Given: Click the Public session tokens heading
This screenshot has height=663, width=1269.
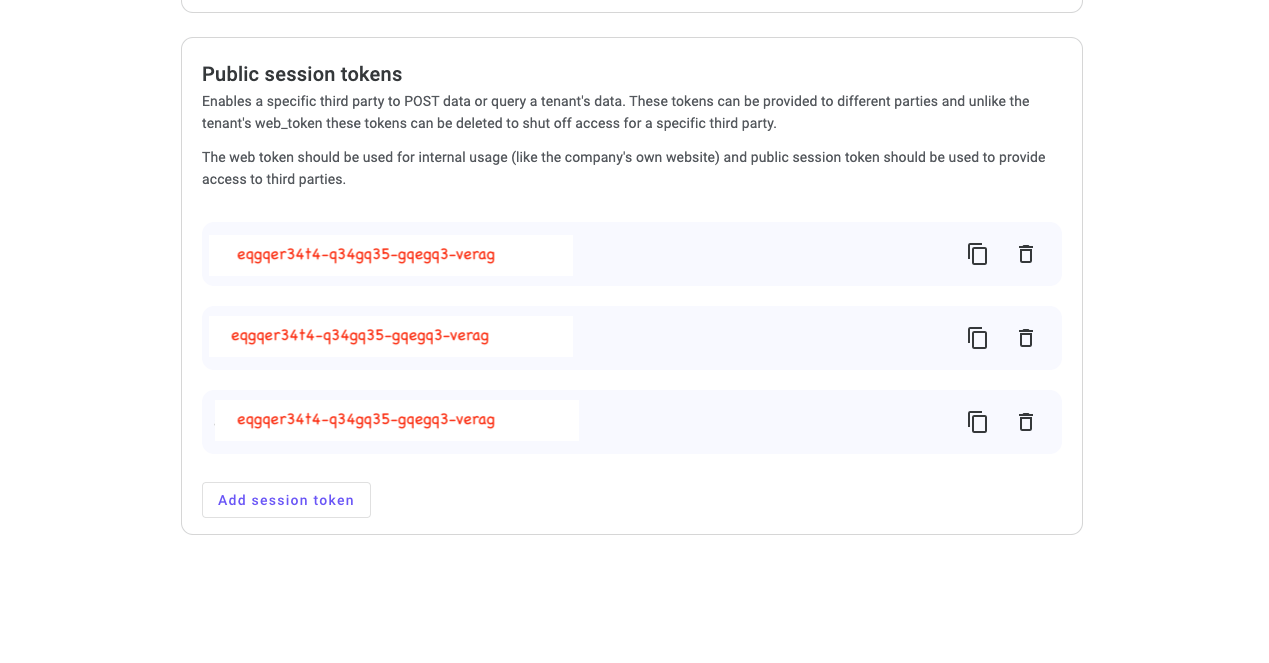Looking at the screenshot, I should tap(302, 74).
